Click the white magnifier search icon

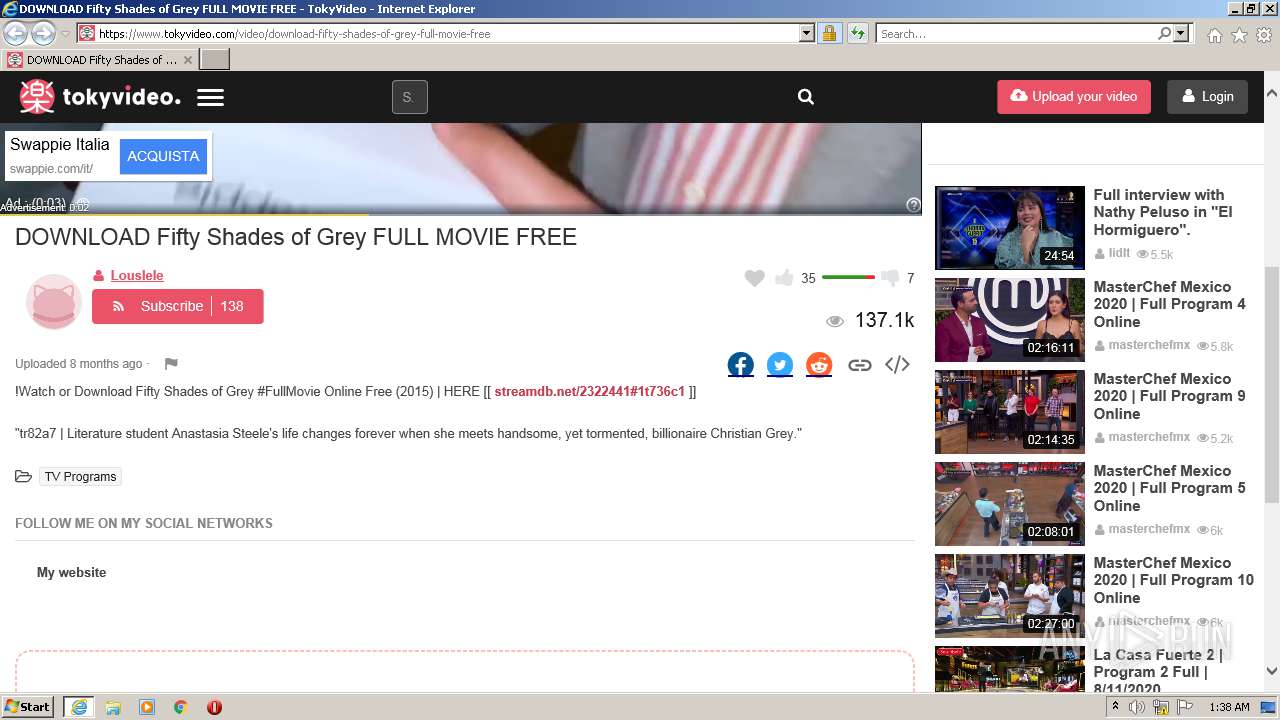click(806, 97)
